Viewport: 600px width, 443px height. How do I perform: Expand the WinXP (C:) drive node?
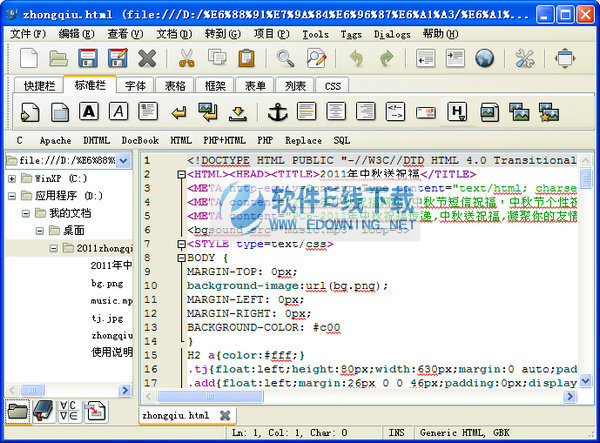(x=12, y=178)
